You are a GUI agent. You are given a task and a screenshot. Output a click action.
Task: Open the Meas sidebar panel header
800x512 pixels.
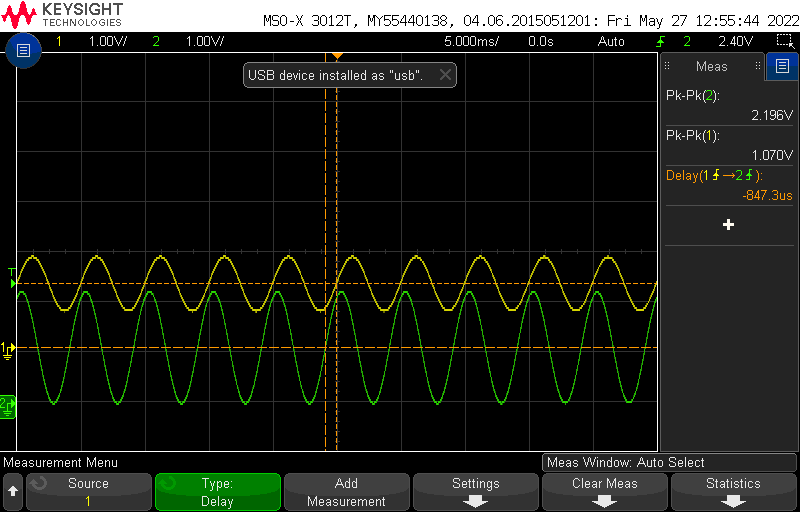[711, 67]
